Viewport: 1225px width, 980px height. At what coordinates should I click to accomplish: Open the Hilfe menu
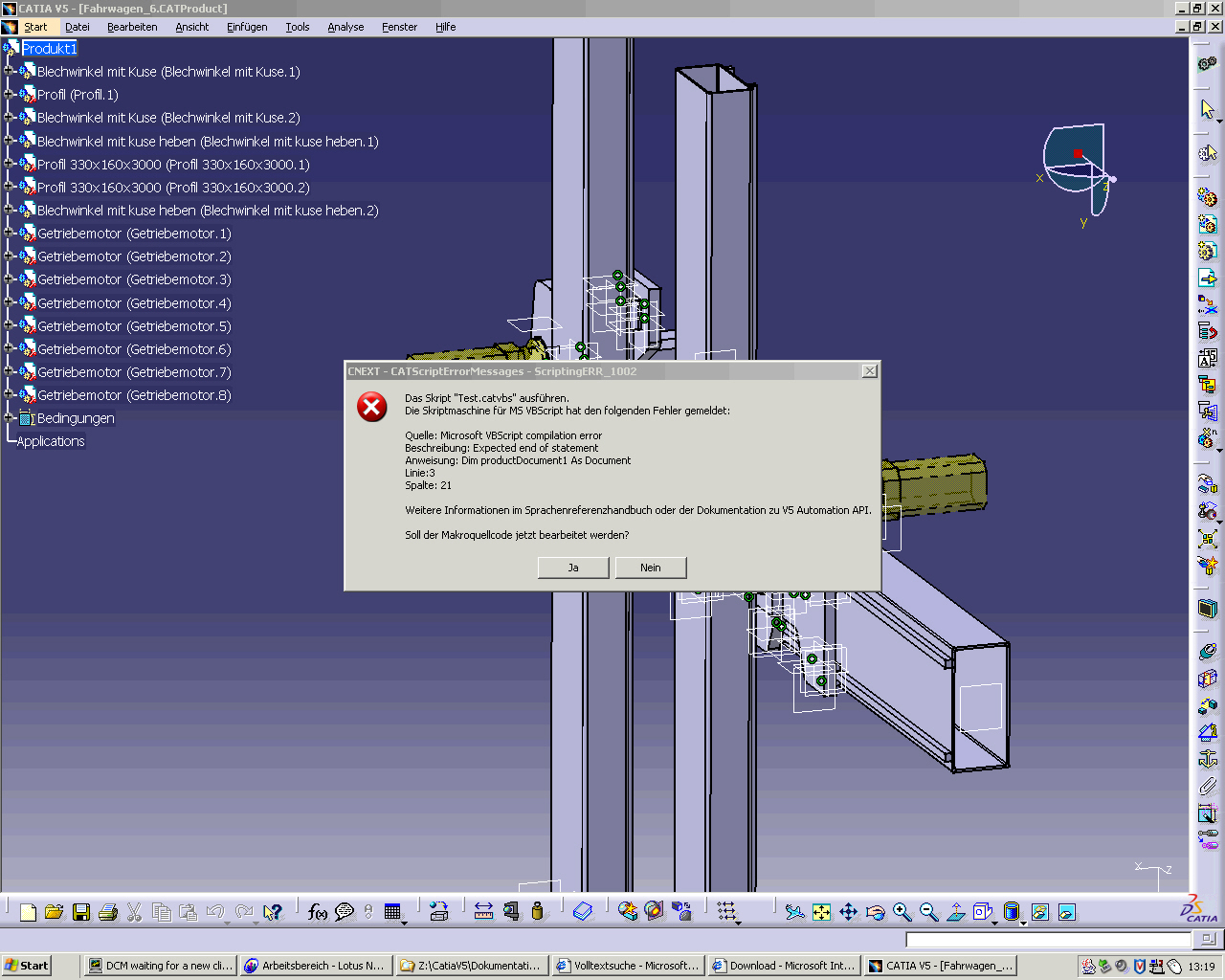point(445,27)
